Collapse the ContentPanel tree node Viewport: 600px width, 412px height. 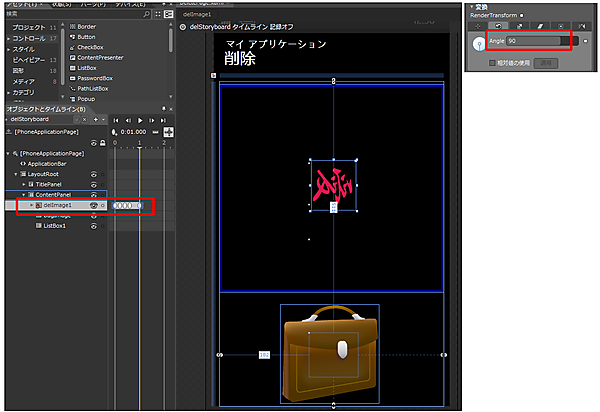pyautogui.click(x=24, y=194)
